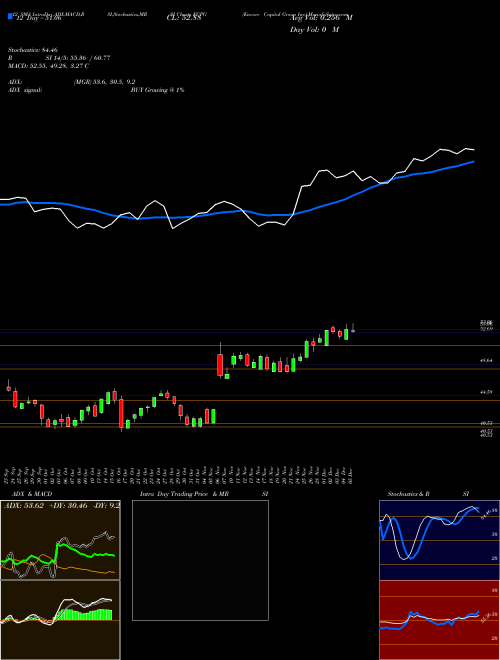Select the "ADX: 53.62 +DY: 30.46" readout
500x660 pixels.
point(45,505)
